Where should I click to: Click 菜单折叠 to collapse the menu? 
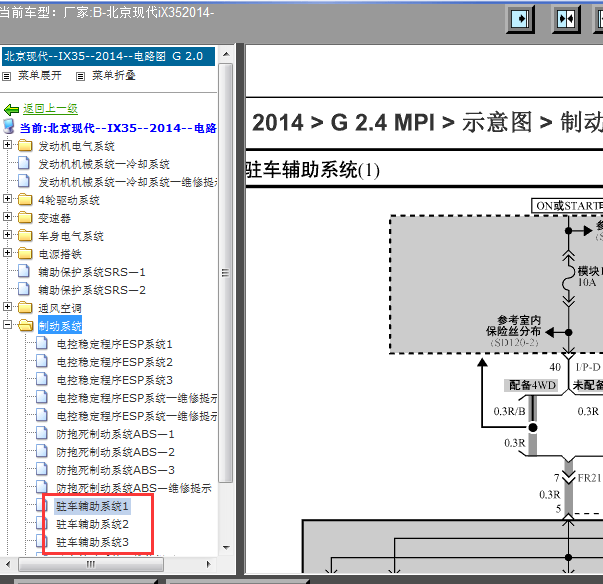[x=113, y=75]
